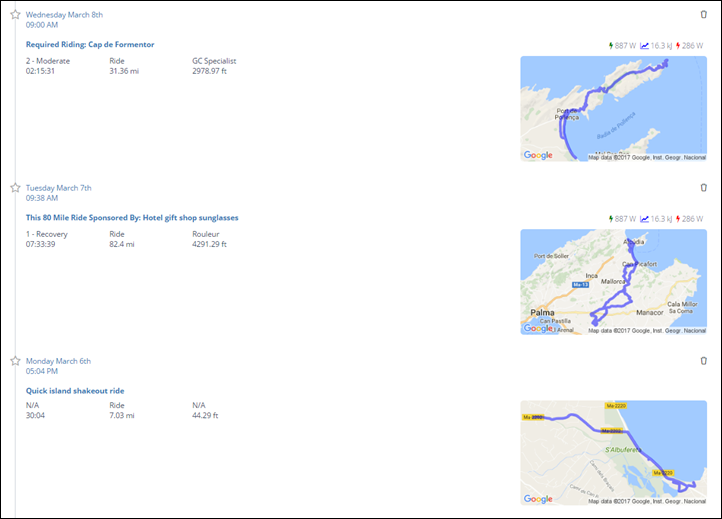Image resolution: width=722 pixels, height=519 pixels.
Task: Remove the Quick island shakeout ride
Action: tap(704, 361)
